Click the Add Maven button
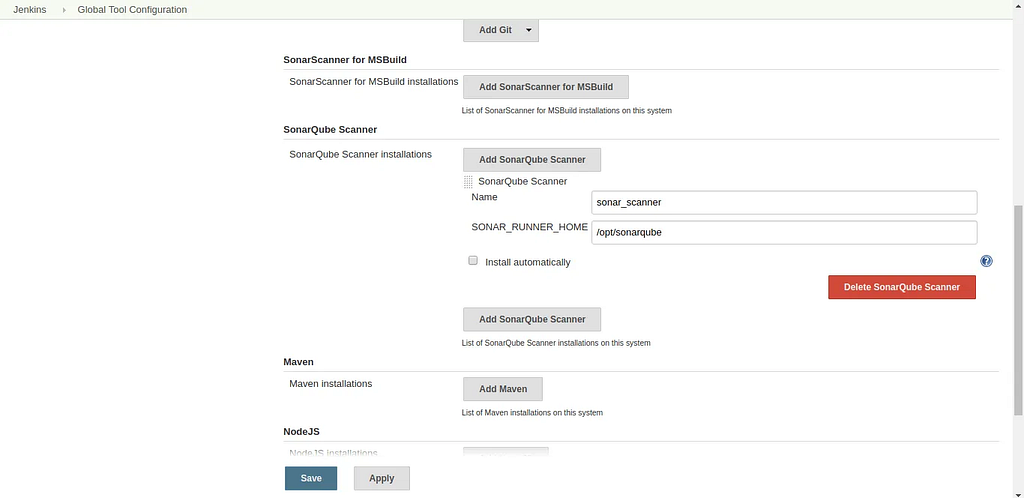This screenshot has width=1024, height=498. pyautogui.click(x=503, y=389)
